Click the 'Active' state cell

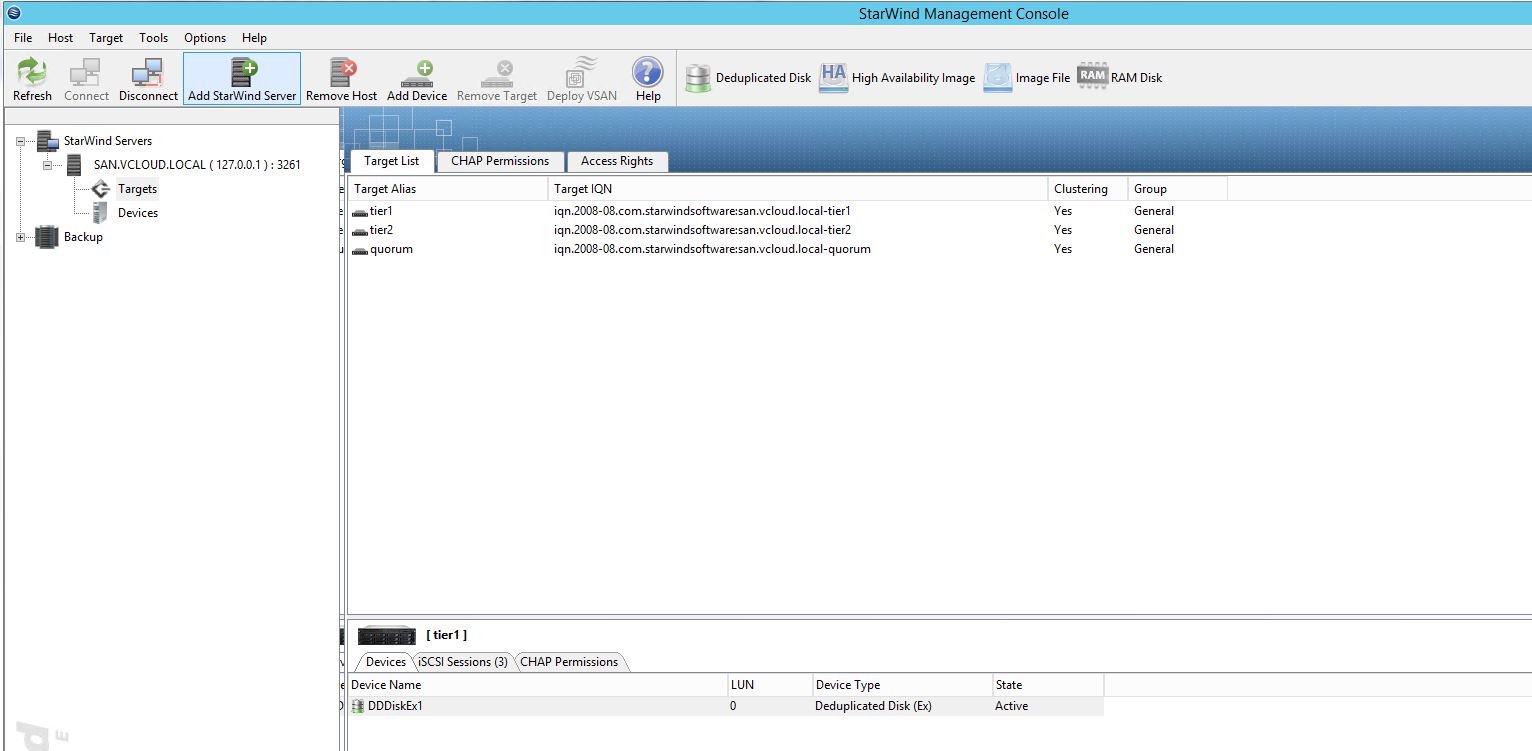[1011, 706]
